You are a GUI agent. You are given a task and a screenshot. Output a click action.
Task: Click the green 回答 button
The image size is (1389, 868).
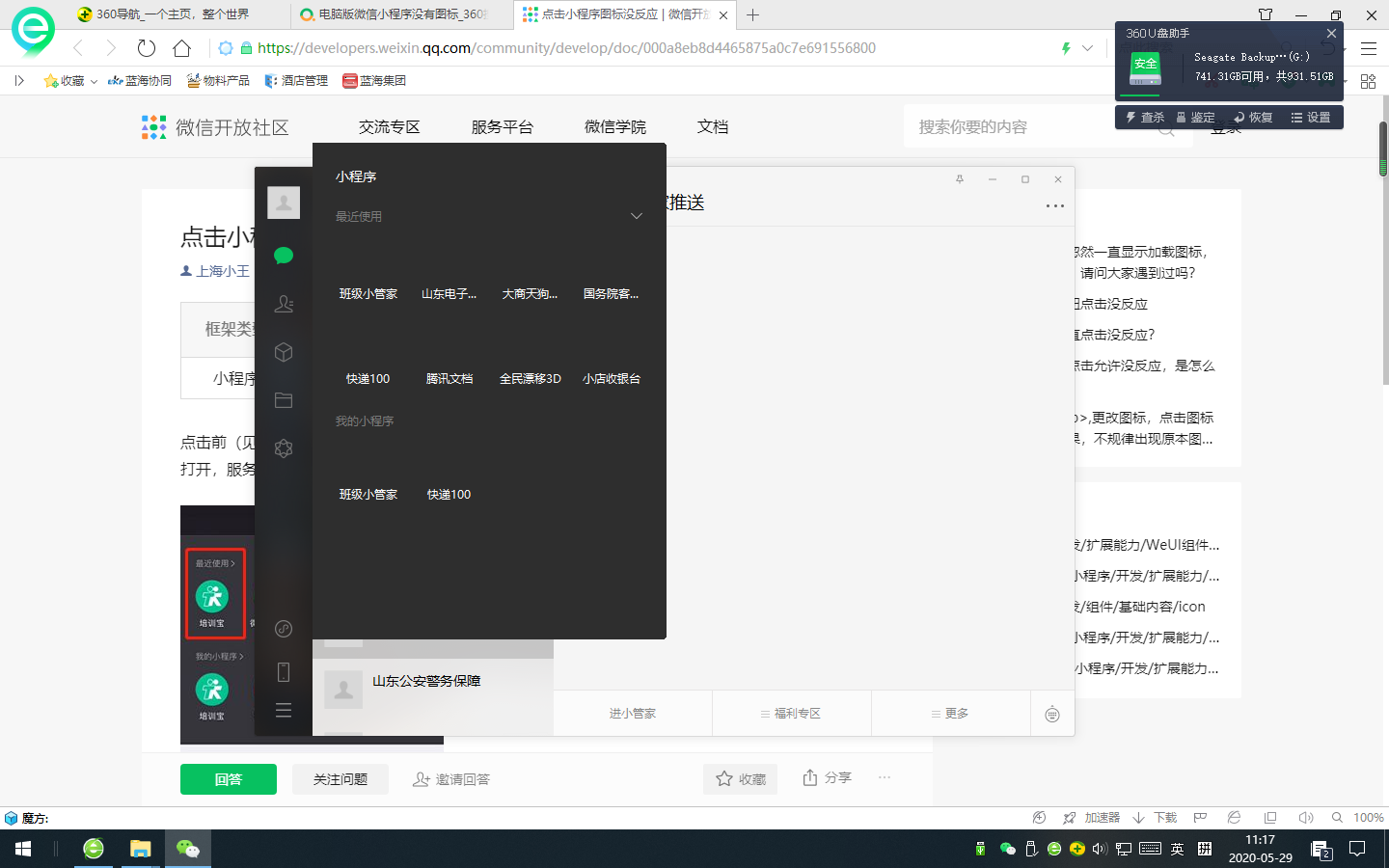(229, 779)
